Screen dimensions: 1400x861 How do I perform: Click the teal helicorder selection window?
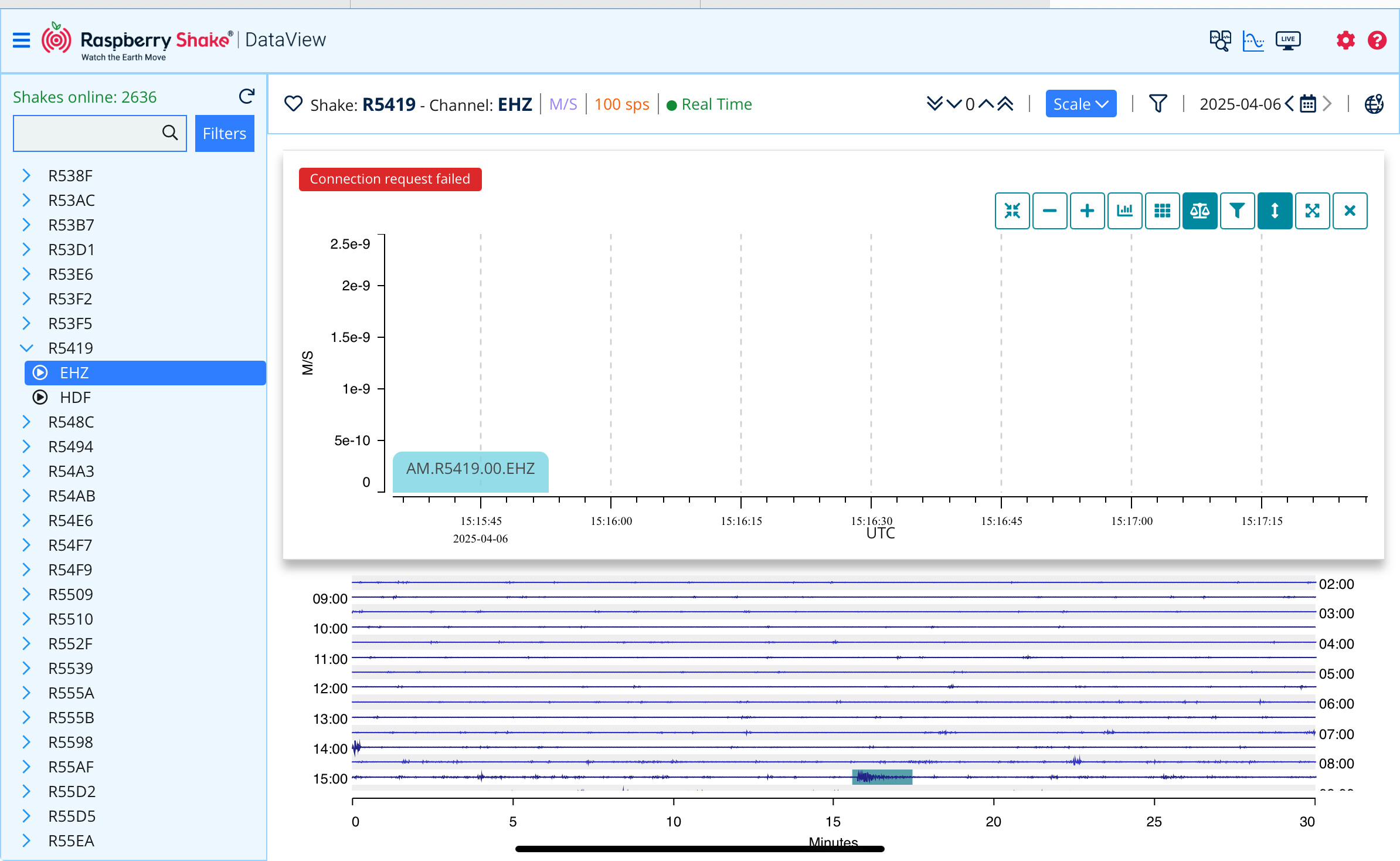(x=882, y=777)
